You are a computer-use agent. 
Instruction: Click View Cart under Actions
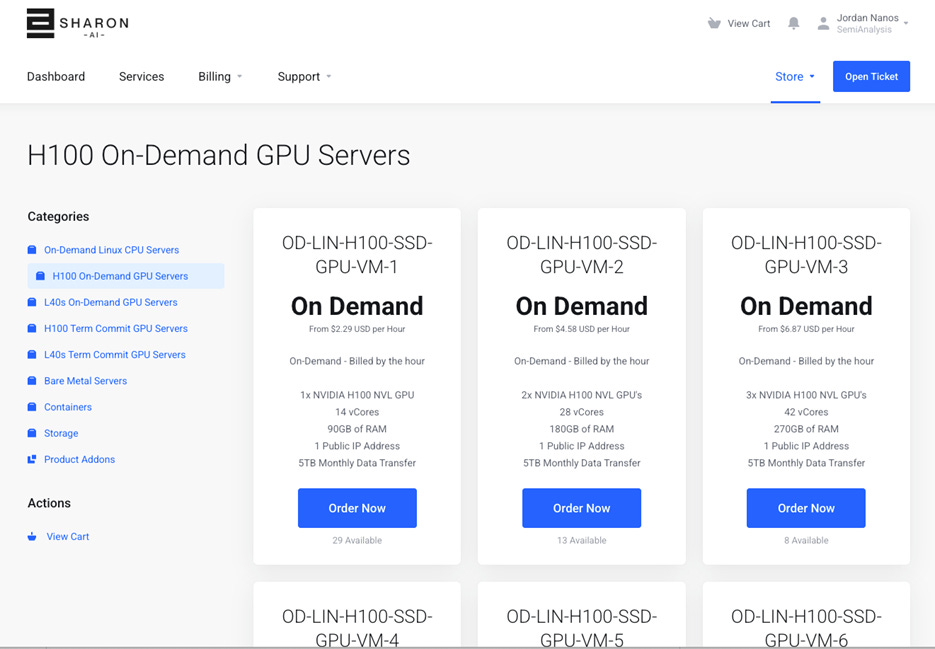pos(68,536)
